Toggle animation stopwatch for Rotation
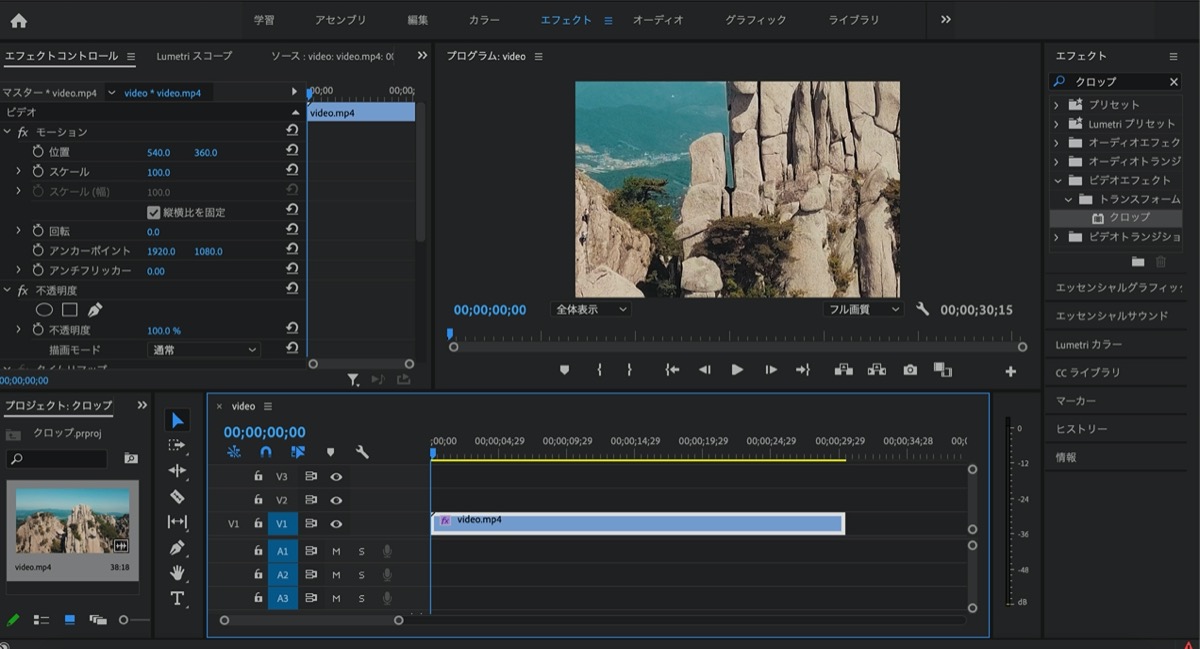This screenshot has height=649, width=1200. [38, 231]
